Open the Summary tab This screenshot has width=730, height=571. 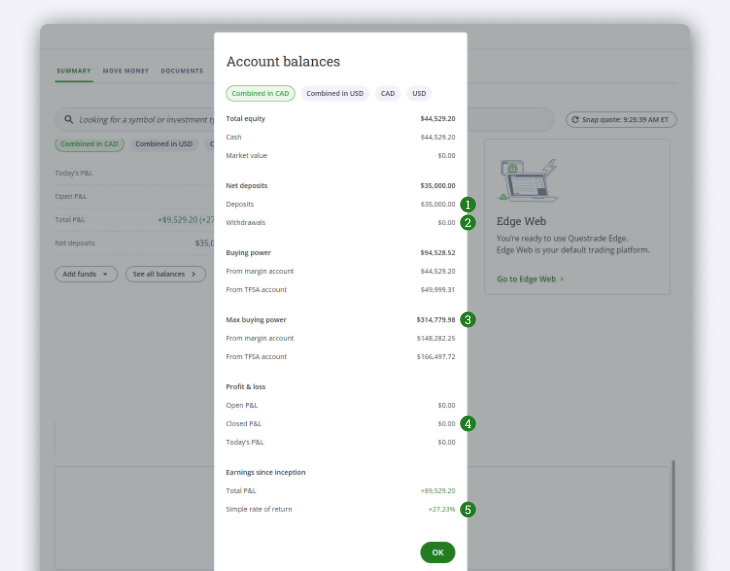click(x=74, y=71)
